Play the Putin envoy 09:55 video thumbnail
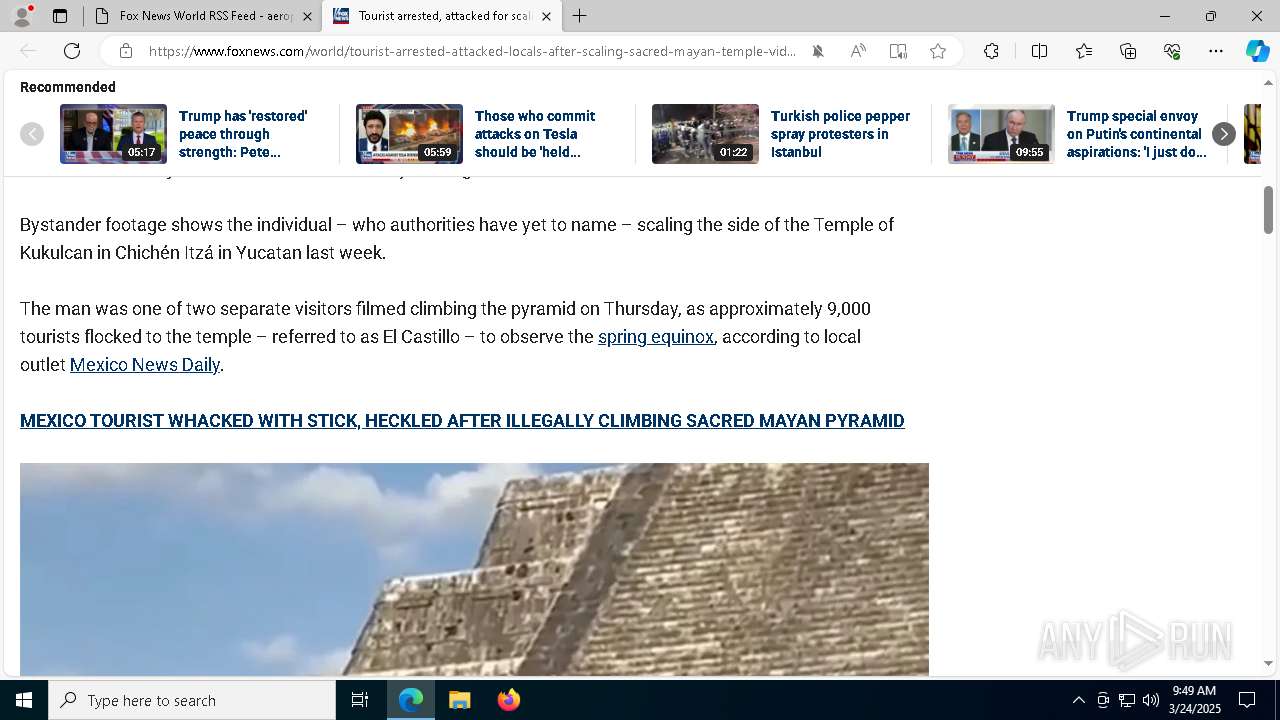 point(1001,134)
